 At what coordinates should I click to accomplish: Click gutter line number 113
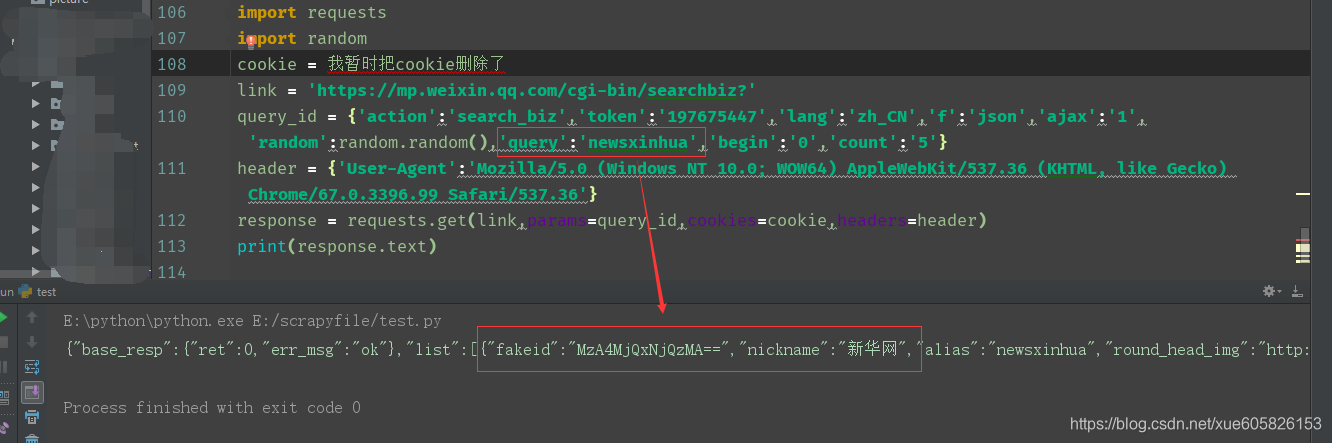point(172,246)
